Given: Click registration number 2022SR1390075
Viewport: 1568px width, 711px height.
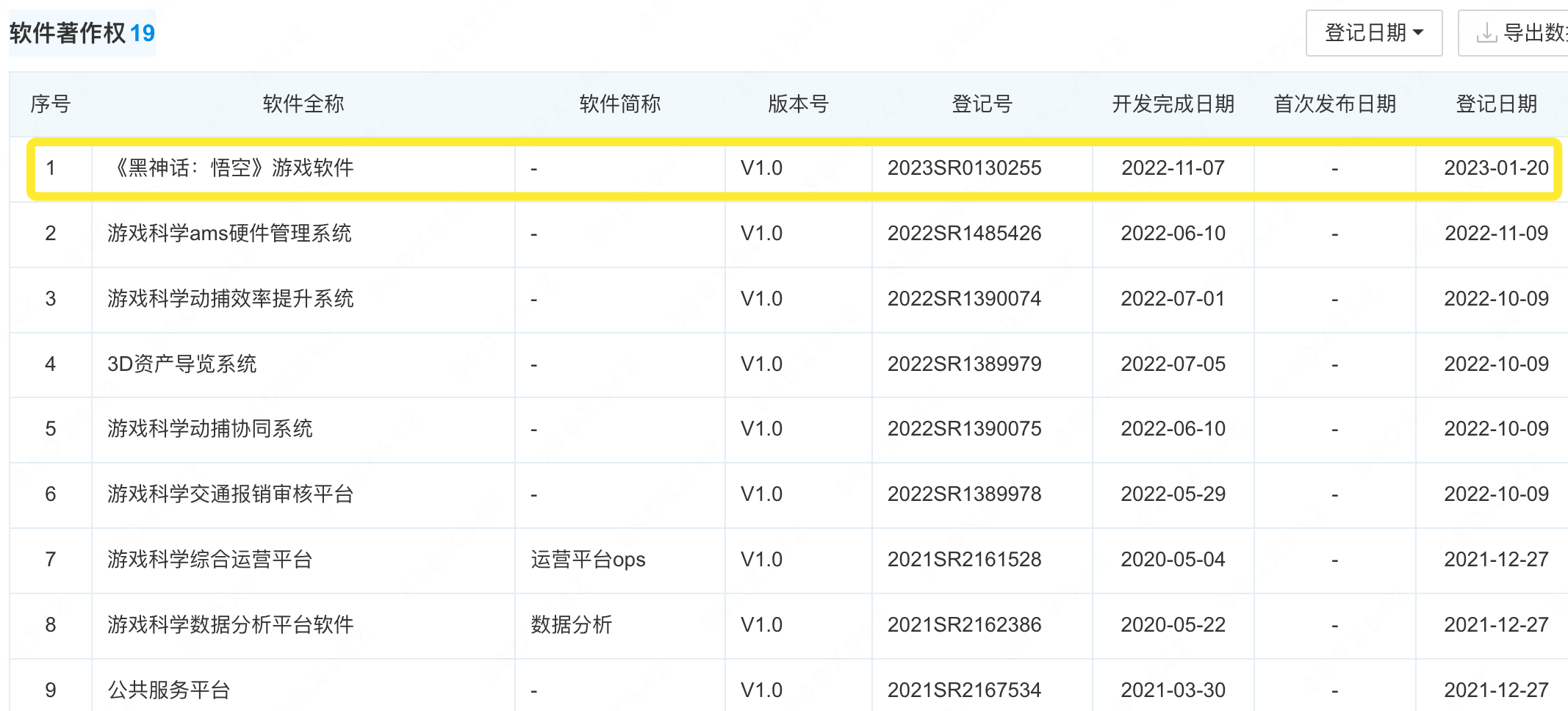Looking at the screenshot, I should (x=965, y=429).
